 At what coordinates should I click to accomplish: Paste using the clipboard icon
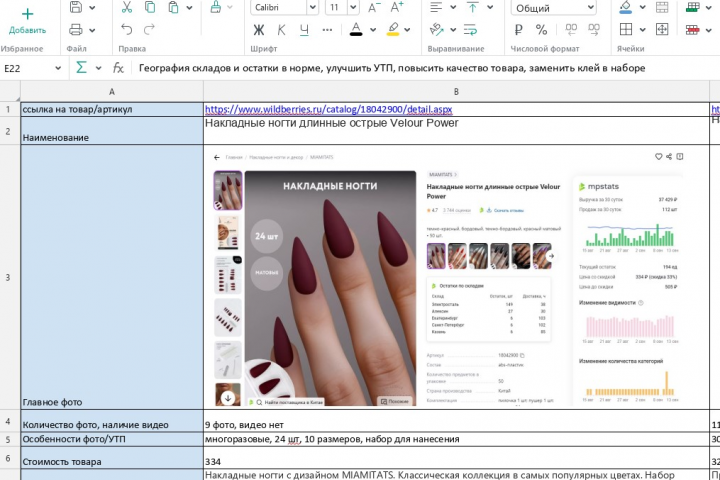pos(173,7)
